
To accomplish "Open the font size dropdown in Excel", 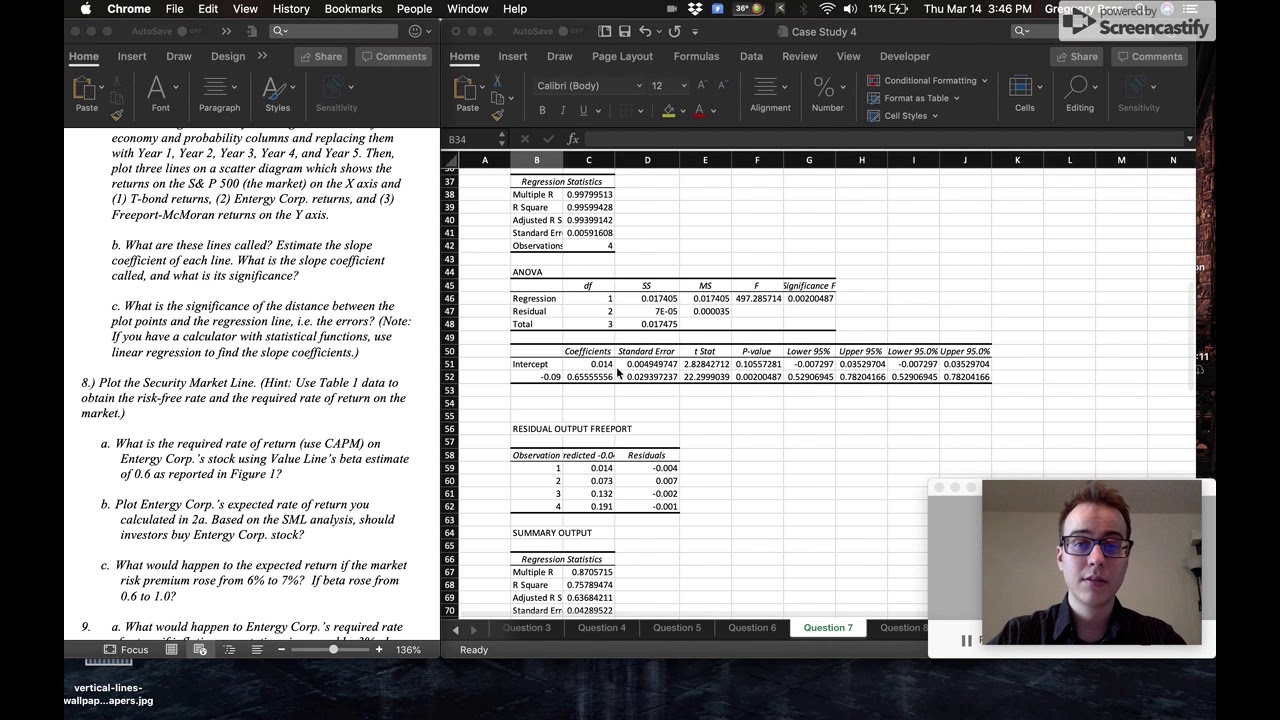I will click(x=683, y=86).
